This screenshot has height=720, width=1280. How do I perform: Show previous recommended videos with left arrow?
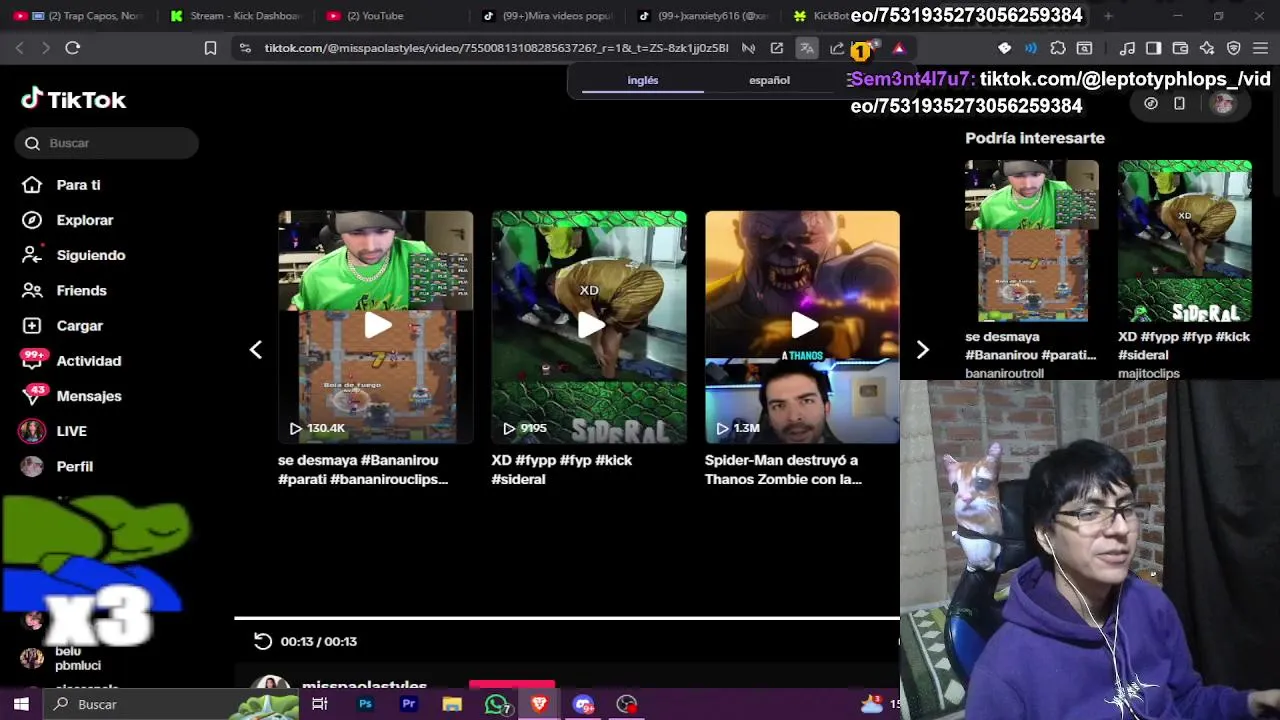[256, 349]
